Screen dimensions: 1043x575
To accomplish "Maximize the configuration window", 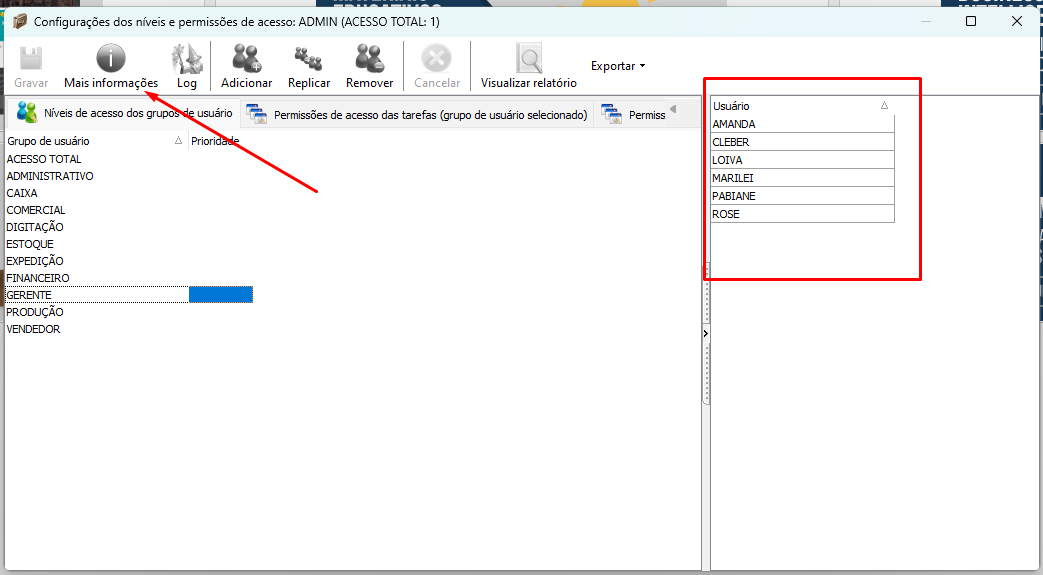I will point(970,21).
